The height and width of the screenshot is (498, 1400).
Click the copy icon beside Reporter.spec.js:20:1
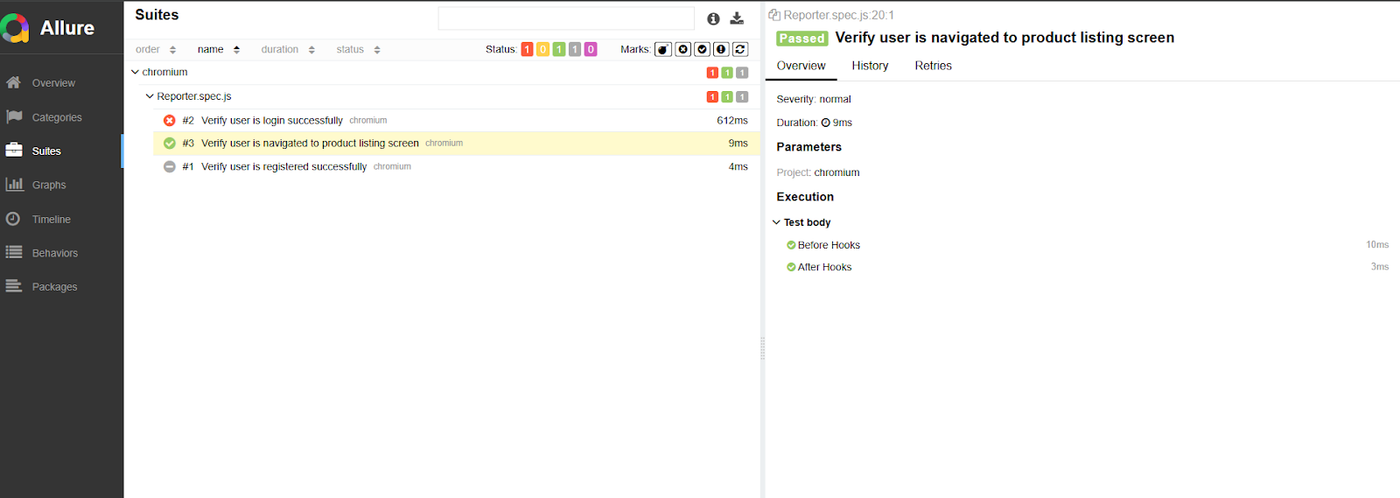[x=774, y=14]
